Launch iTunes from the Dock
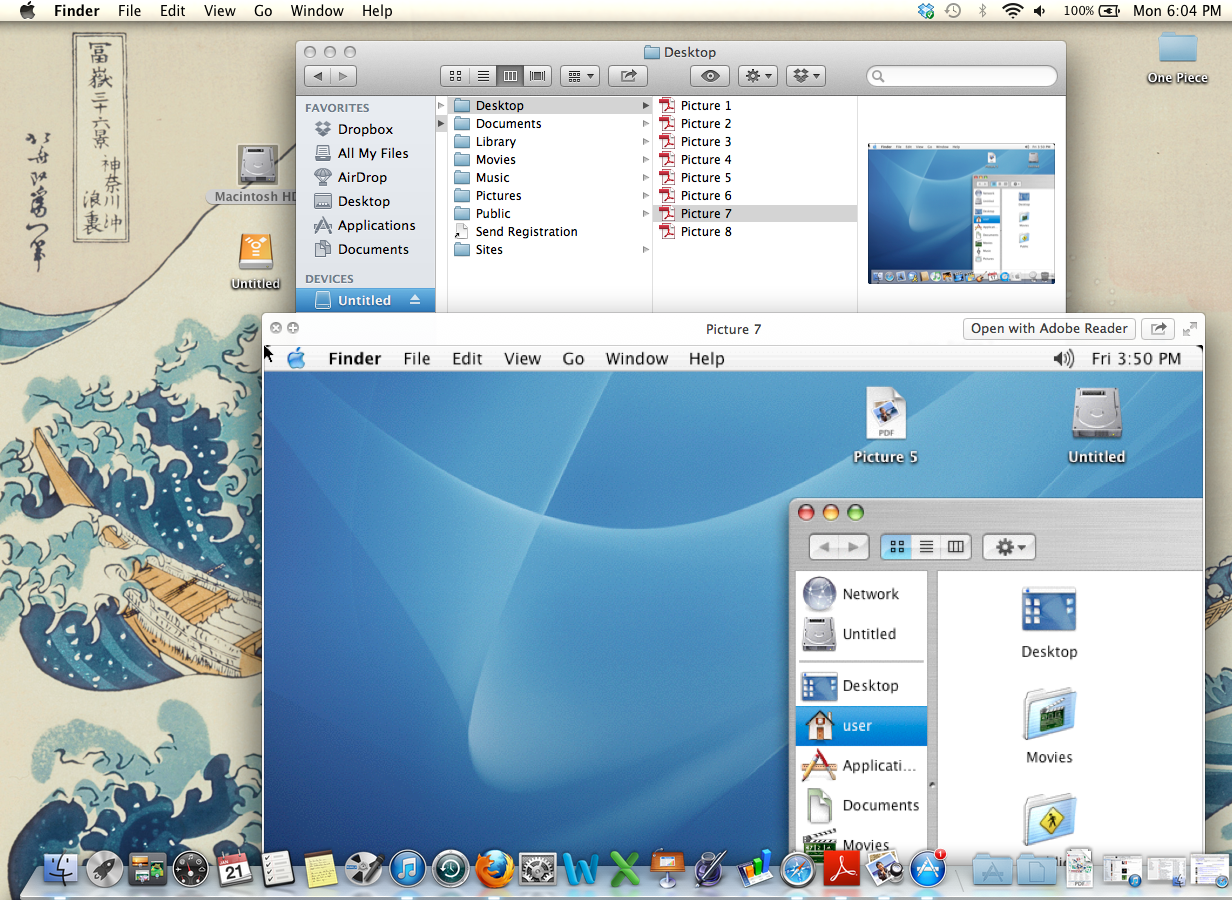 click(408, 869)
